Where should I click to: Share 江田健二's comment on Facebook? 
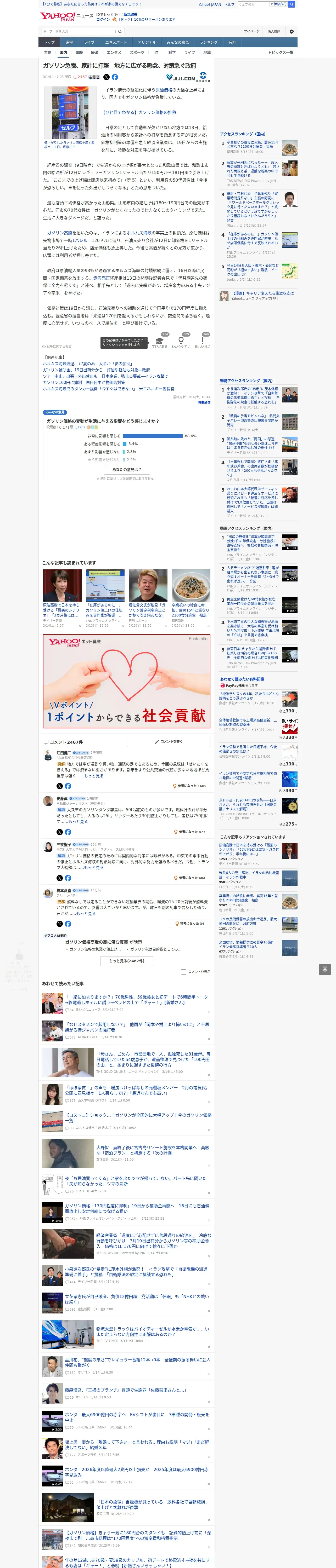coord(68,786)
